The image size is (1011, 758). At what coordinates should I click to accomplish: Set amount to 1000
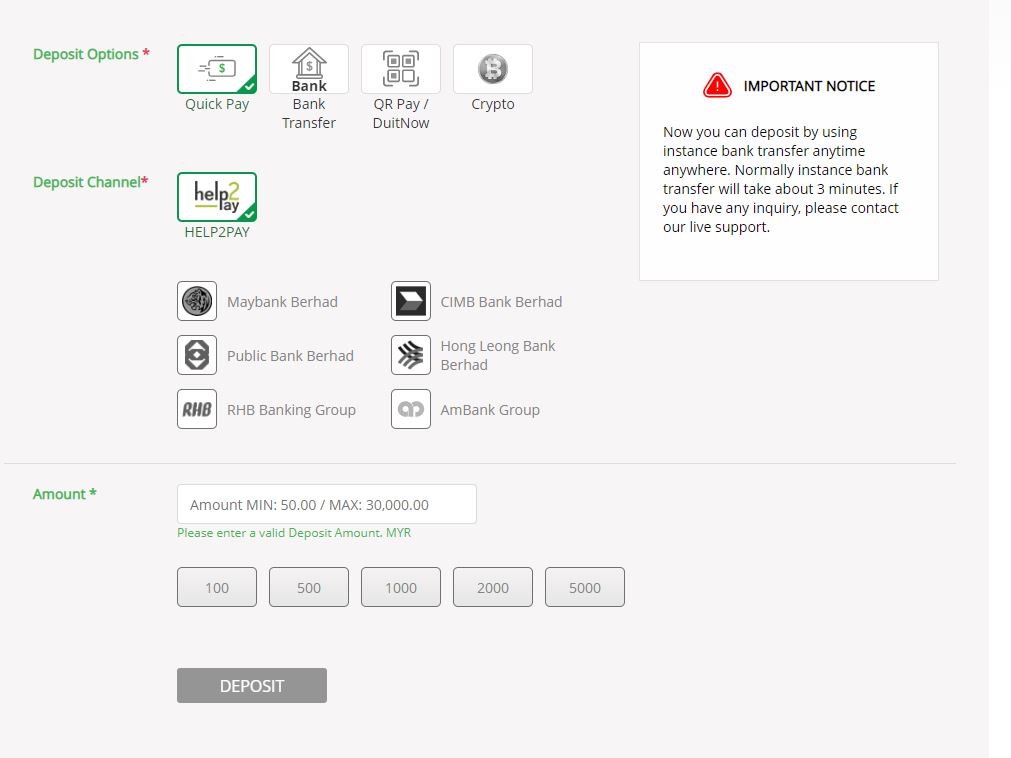coord(401,587)
